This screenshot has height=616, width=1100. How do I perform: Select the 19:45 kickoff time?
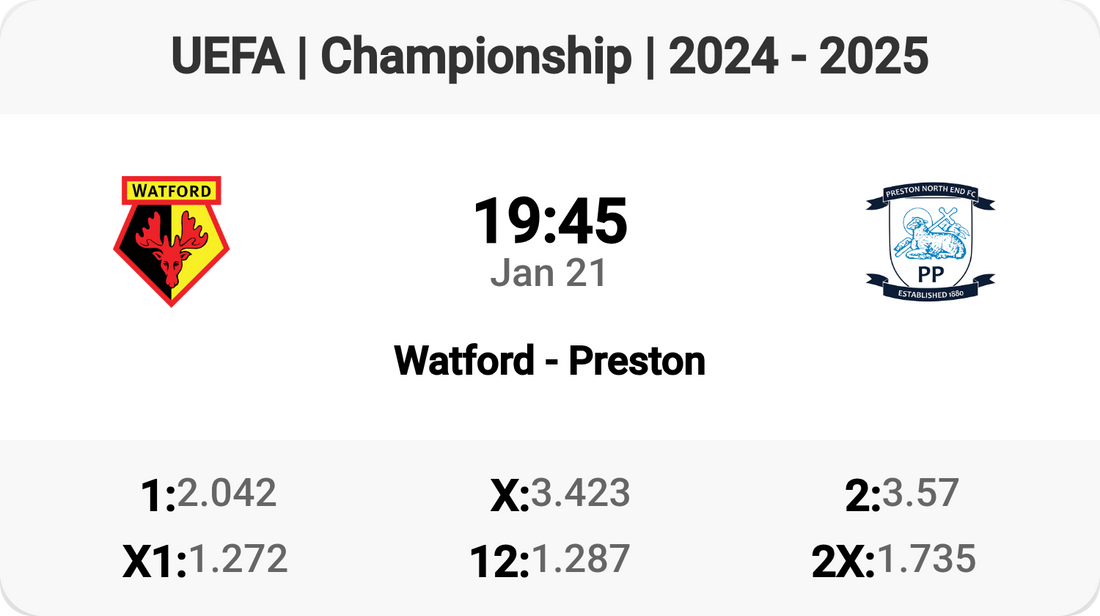click(550, 221)
